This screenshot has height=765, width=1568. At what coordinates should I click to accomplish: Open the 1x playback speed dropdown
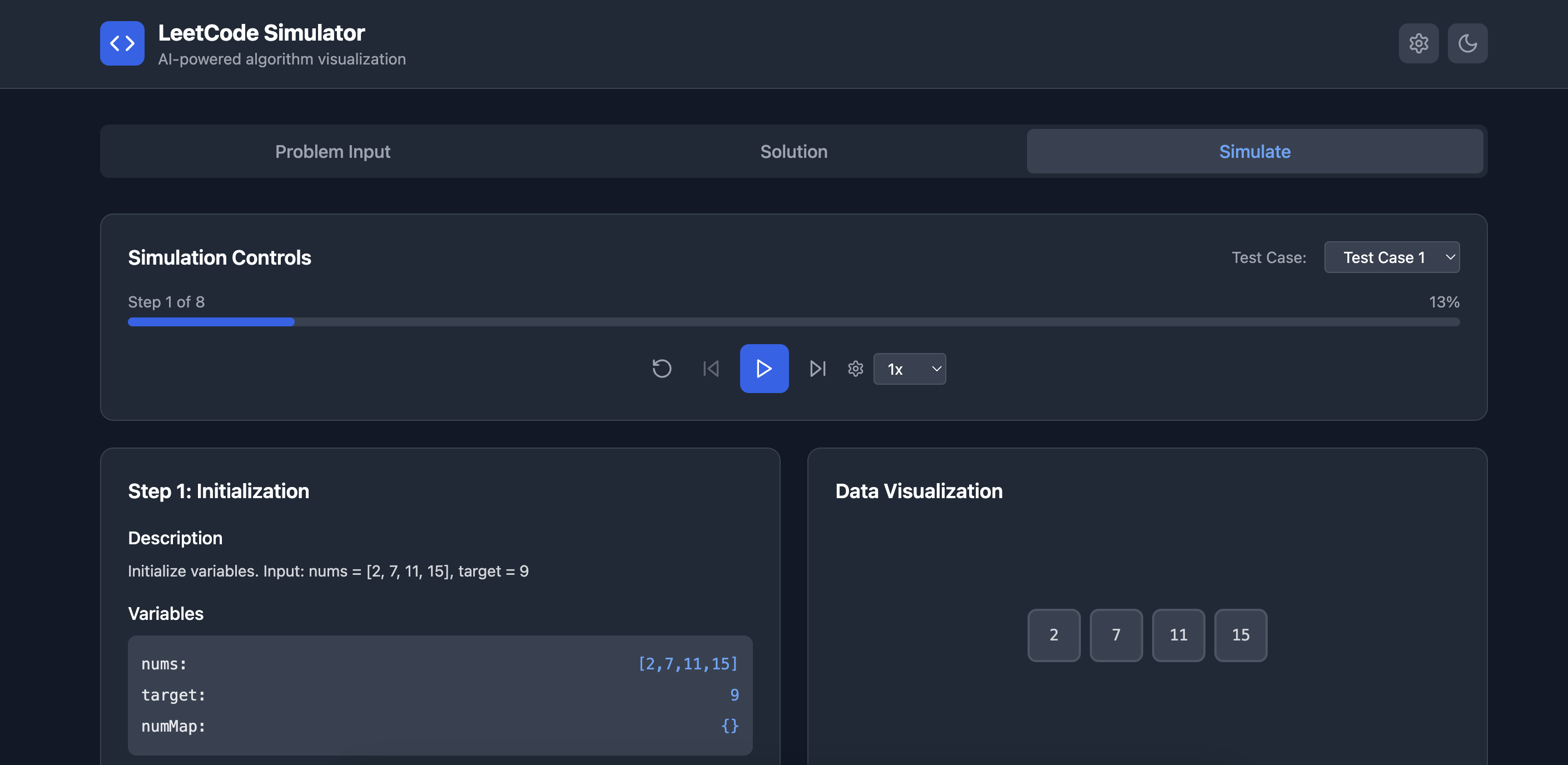[910, 369]
